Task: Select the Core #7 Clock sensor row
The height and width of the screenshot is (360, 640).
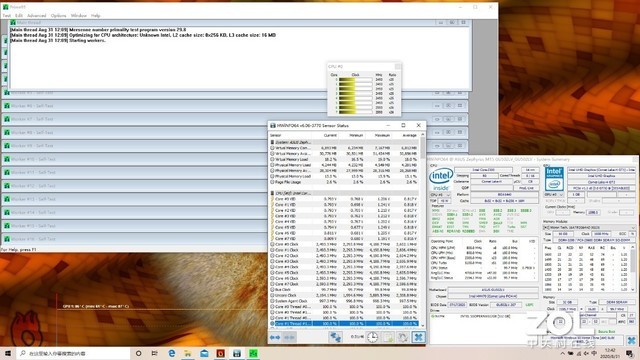Action: click(x=344, y=284)
